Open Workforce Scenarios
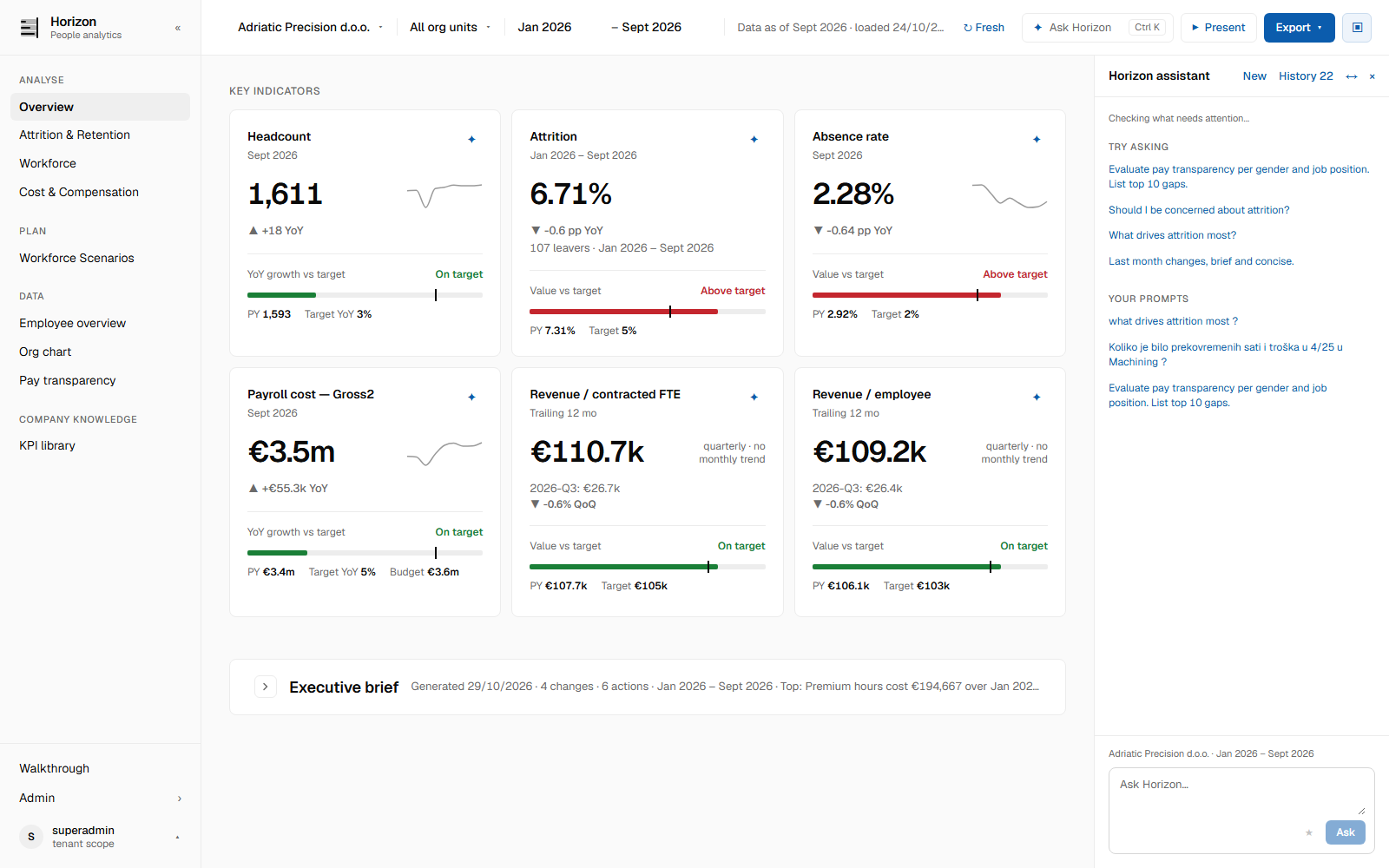The height and width of the screenshot is (868, 1389). [100, 258]
